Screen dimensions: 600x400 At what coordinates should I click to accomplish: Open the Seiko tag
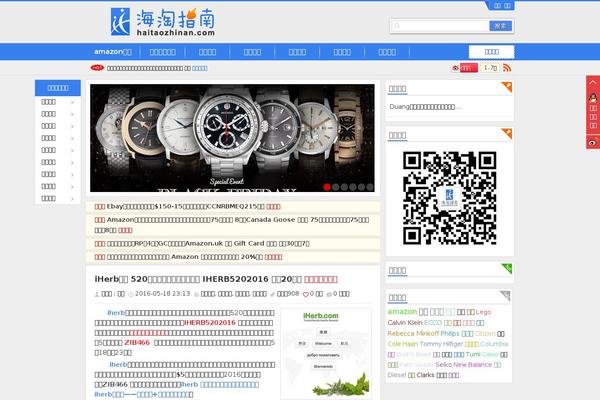coord(443,365)
